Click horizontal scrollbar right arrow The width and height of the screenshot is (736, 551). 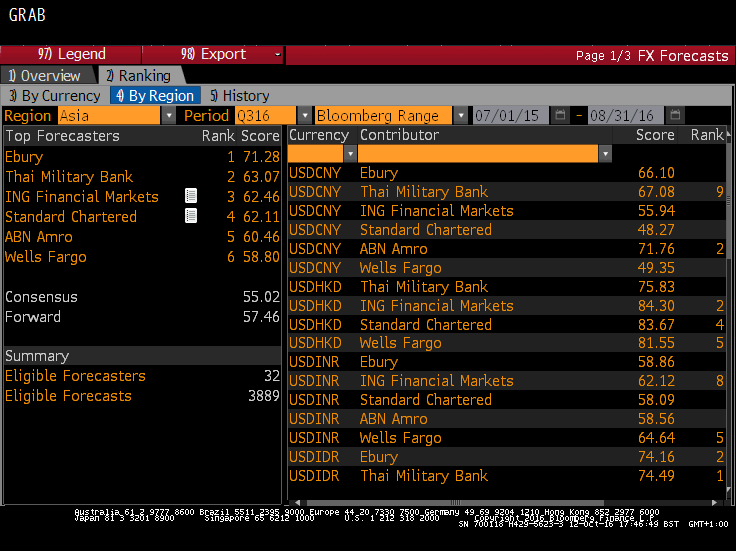(714, 503)
